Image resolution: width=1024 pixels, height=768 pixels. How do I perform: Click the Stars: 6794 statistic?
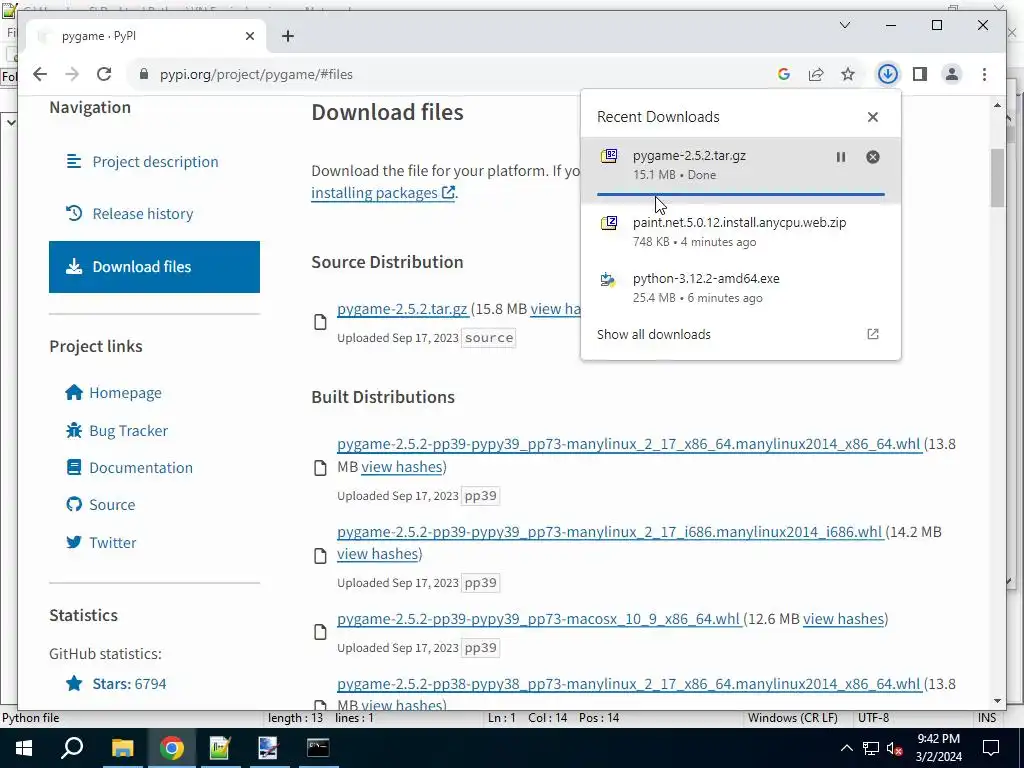pyautogui.click(x=129, y=684)
